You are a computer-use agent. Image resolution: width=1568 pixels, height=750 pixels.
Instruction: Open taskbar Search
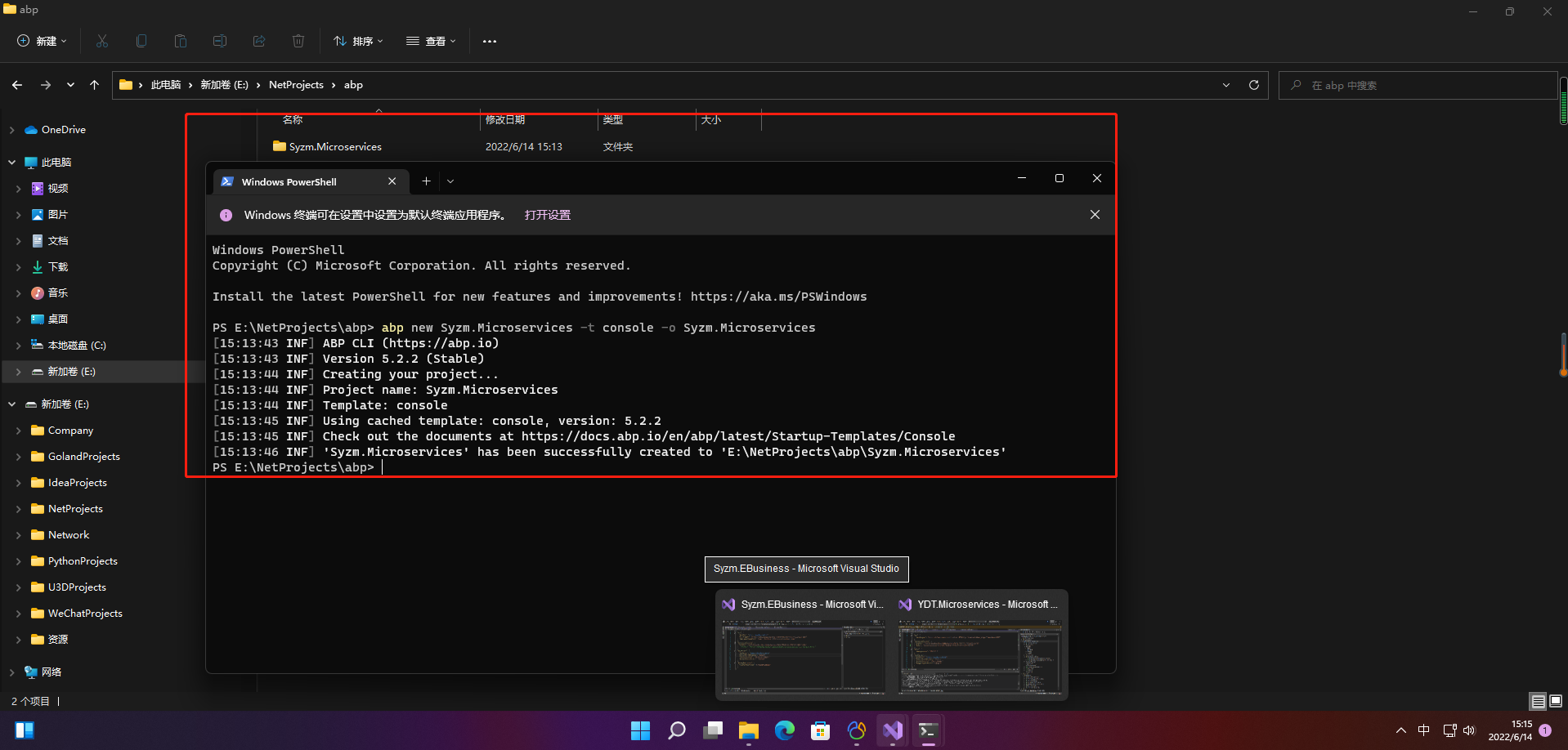pos(677,730)
